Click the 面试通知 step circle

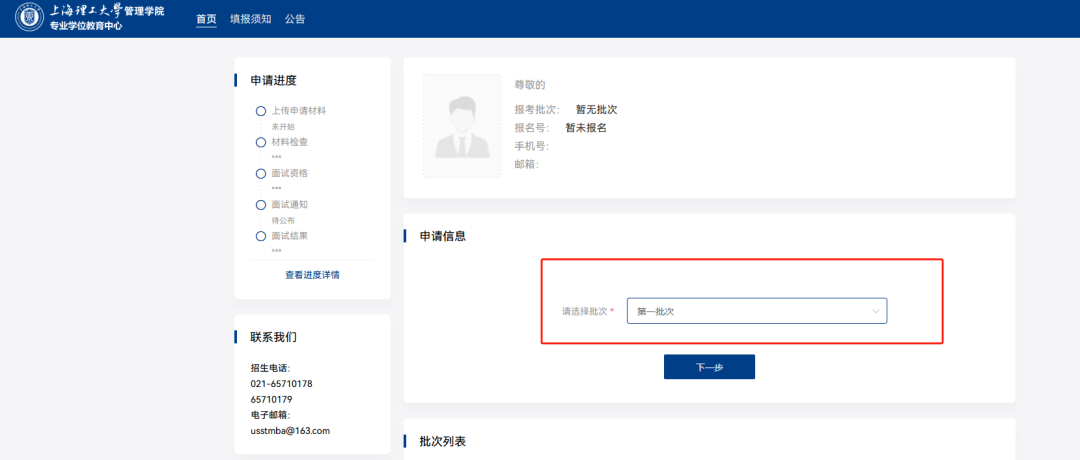point(260,205)
